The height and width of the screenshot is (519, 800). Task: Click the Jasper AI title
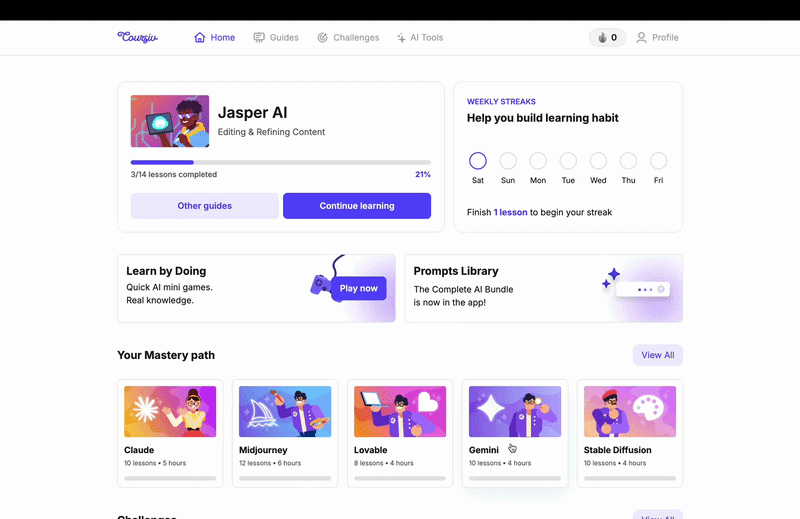pos(253,112)
